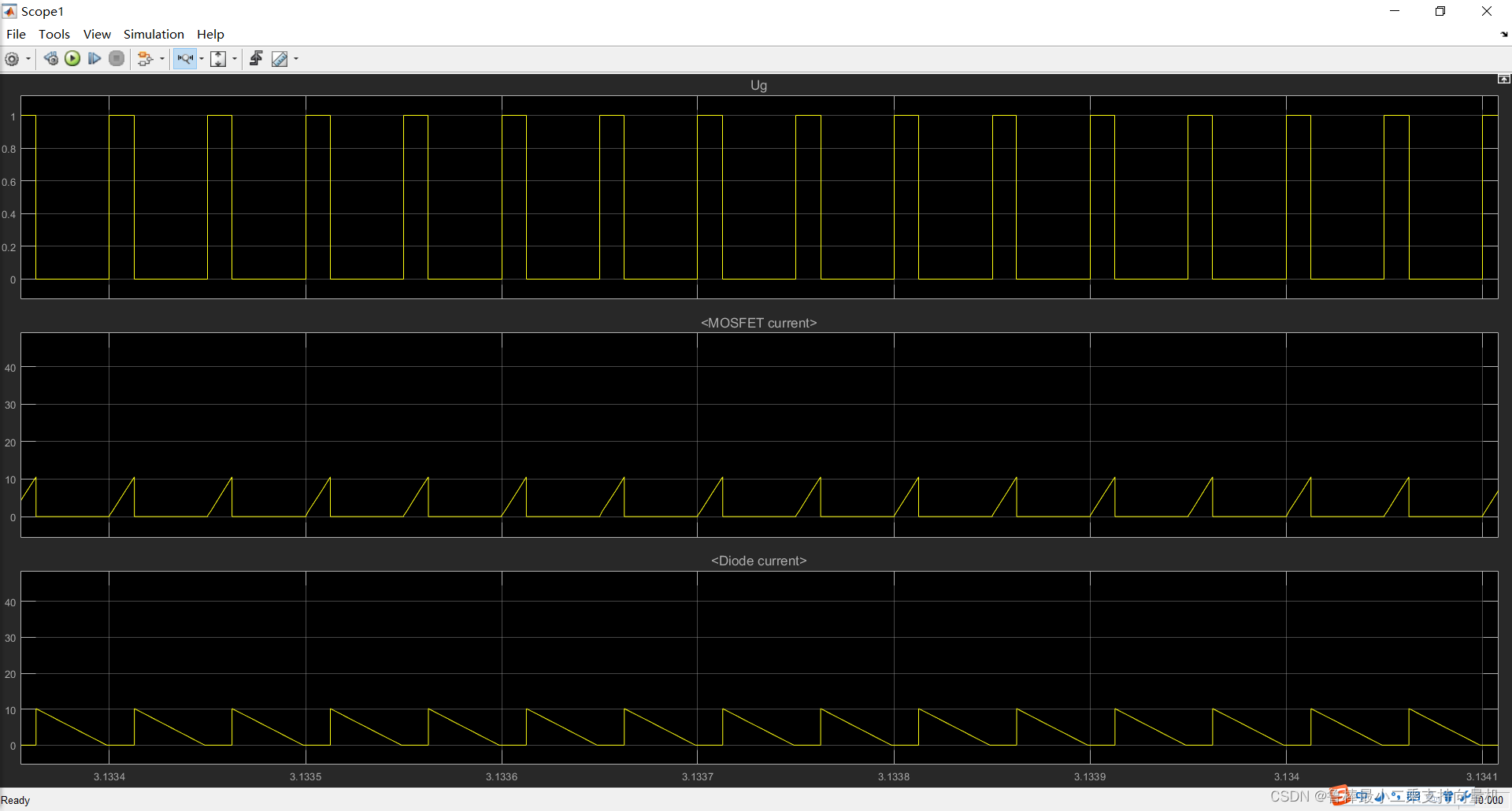1512x811 pixels.
Task: Click the Scale Y-axis limits icon
Action: [218, 59]
